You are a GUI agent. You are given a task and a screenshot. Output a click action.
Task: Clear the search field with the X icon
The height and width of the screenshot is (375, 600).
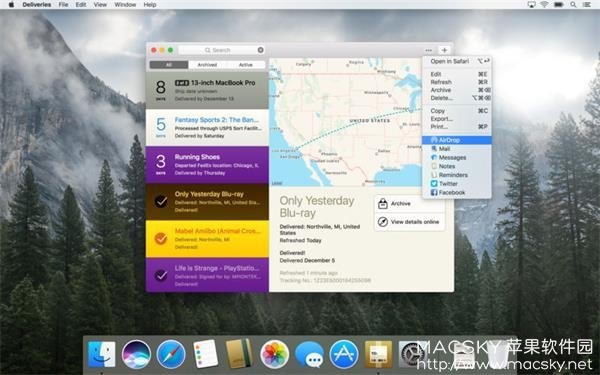(261, 50)
